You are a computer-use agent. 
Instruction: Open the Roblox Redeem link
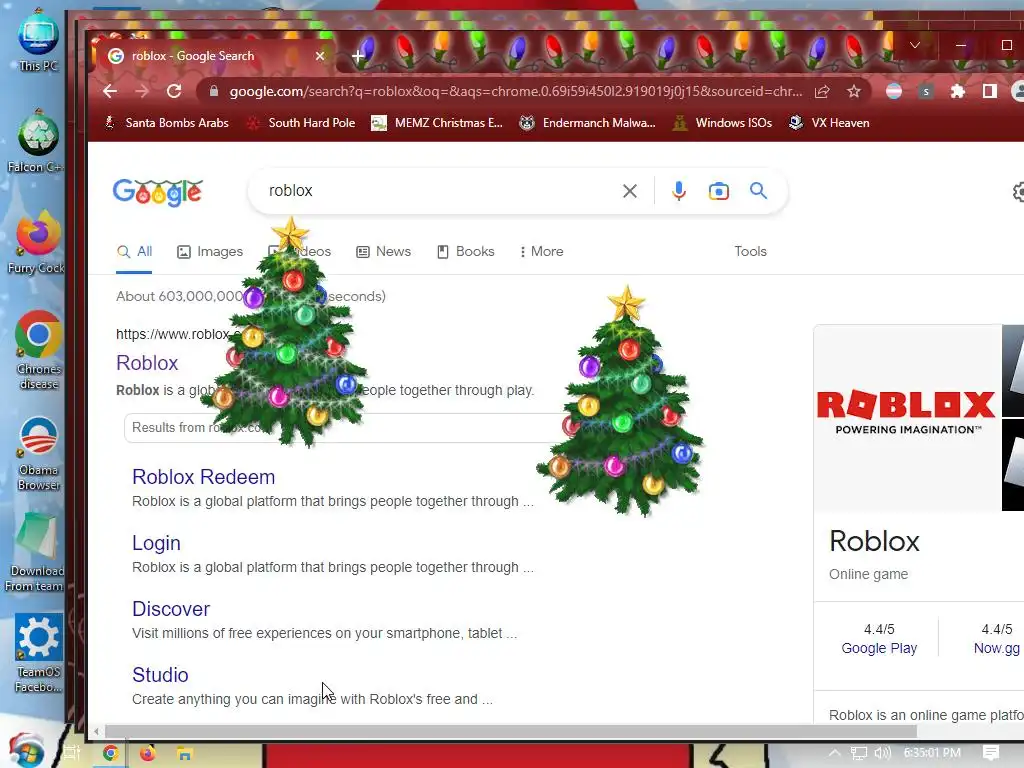coord(203,477)
